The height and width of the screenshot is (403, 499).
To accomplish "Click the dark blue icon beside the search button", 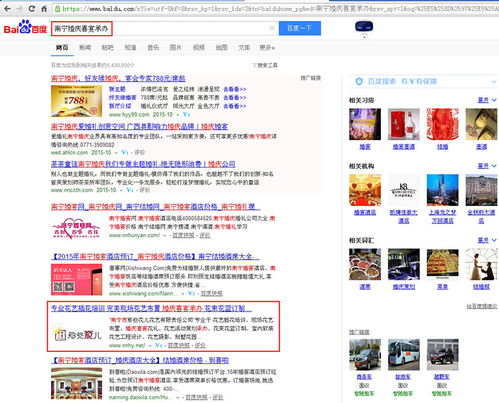I will 364,27.
